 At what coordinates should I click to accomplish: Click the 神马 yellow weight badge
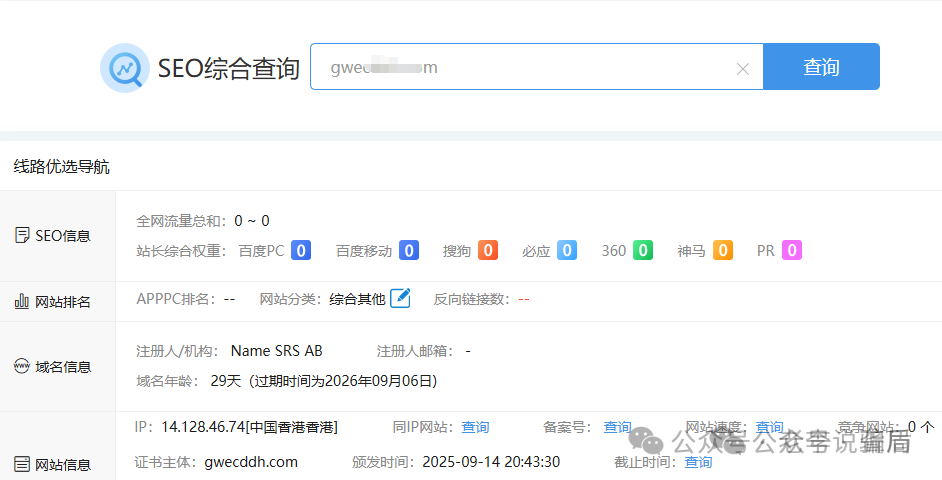(x=723, y=250)
